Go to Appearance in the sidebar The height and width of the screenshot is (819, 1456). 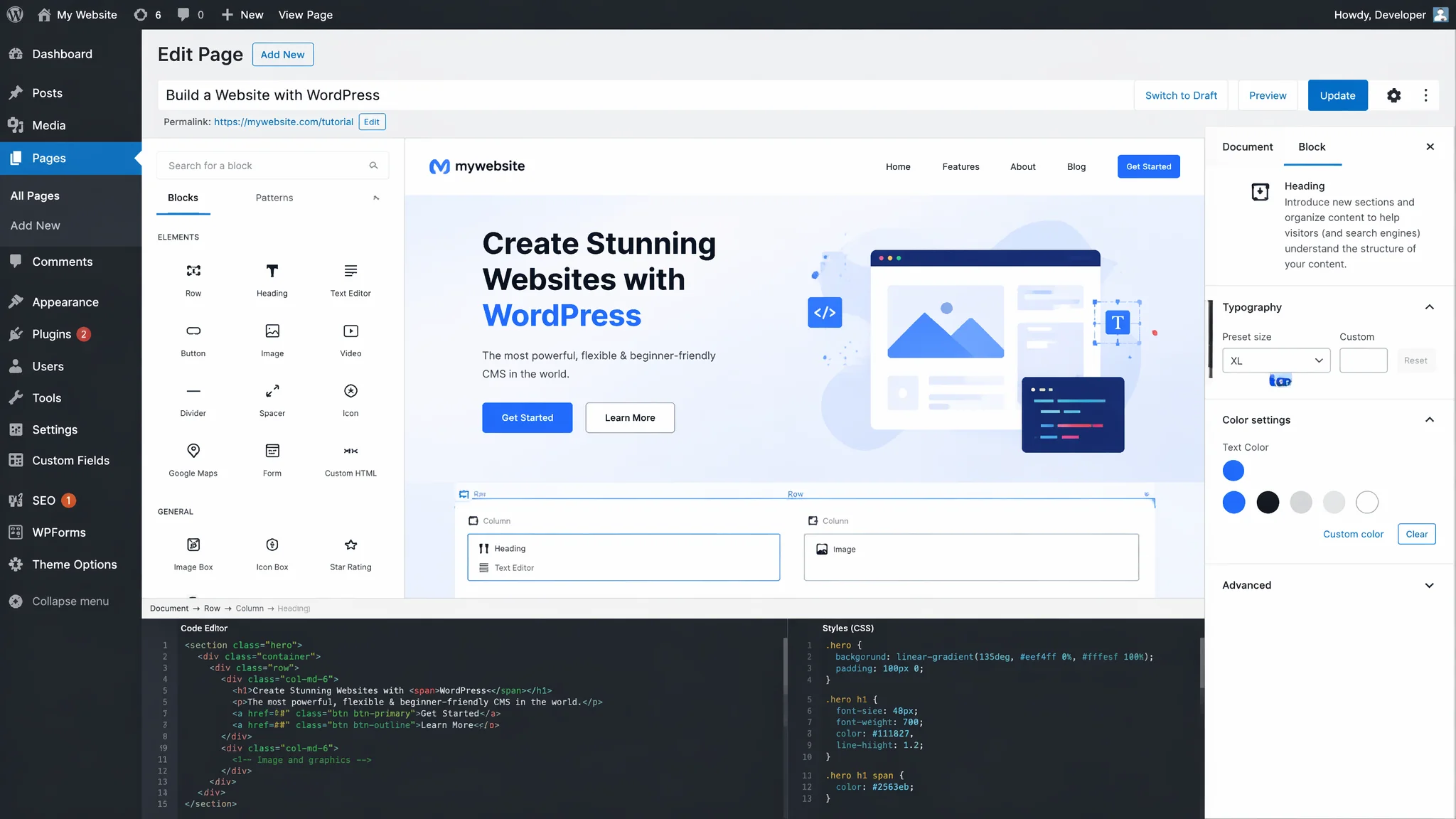point(65,302)
